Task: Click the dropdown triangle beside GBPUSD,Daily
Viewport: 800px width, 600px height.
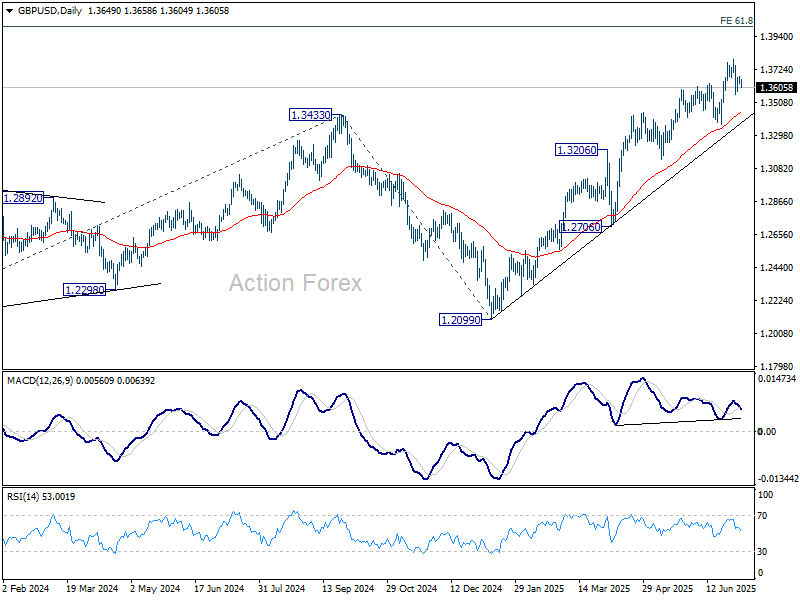Action: coord(10,11)
